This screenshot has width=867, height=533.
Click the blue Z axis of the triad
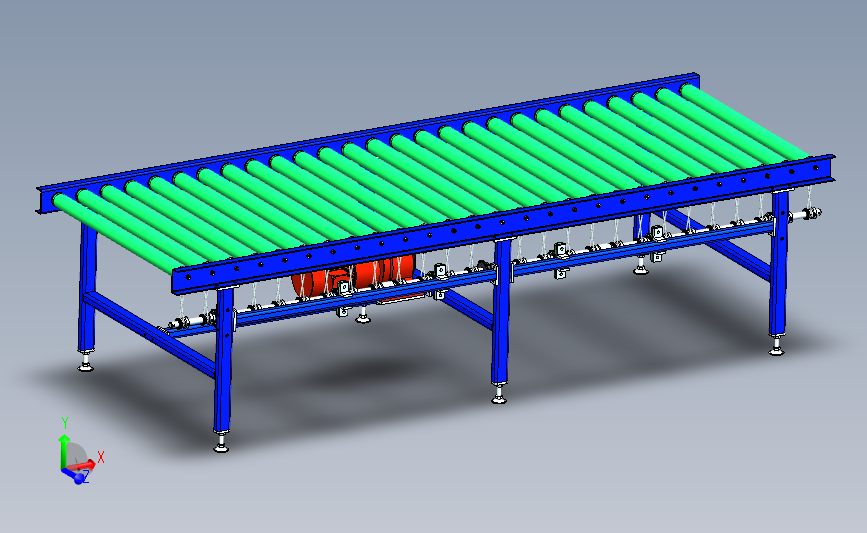click(75, 476)
